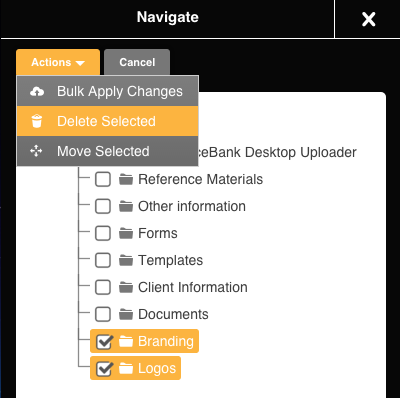This screenshot has width=400, height=398.
Task: Click the Reference Materials folder icon
Action: pyautogui.click(x=126, y=179)
